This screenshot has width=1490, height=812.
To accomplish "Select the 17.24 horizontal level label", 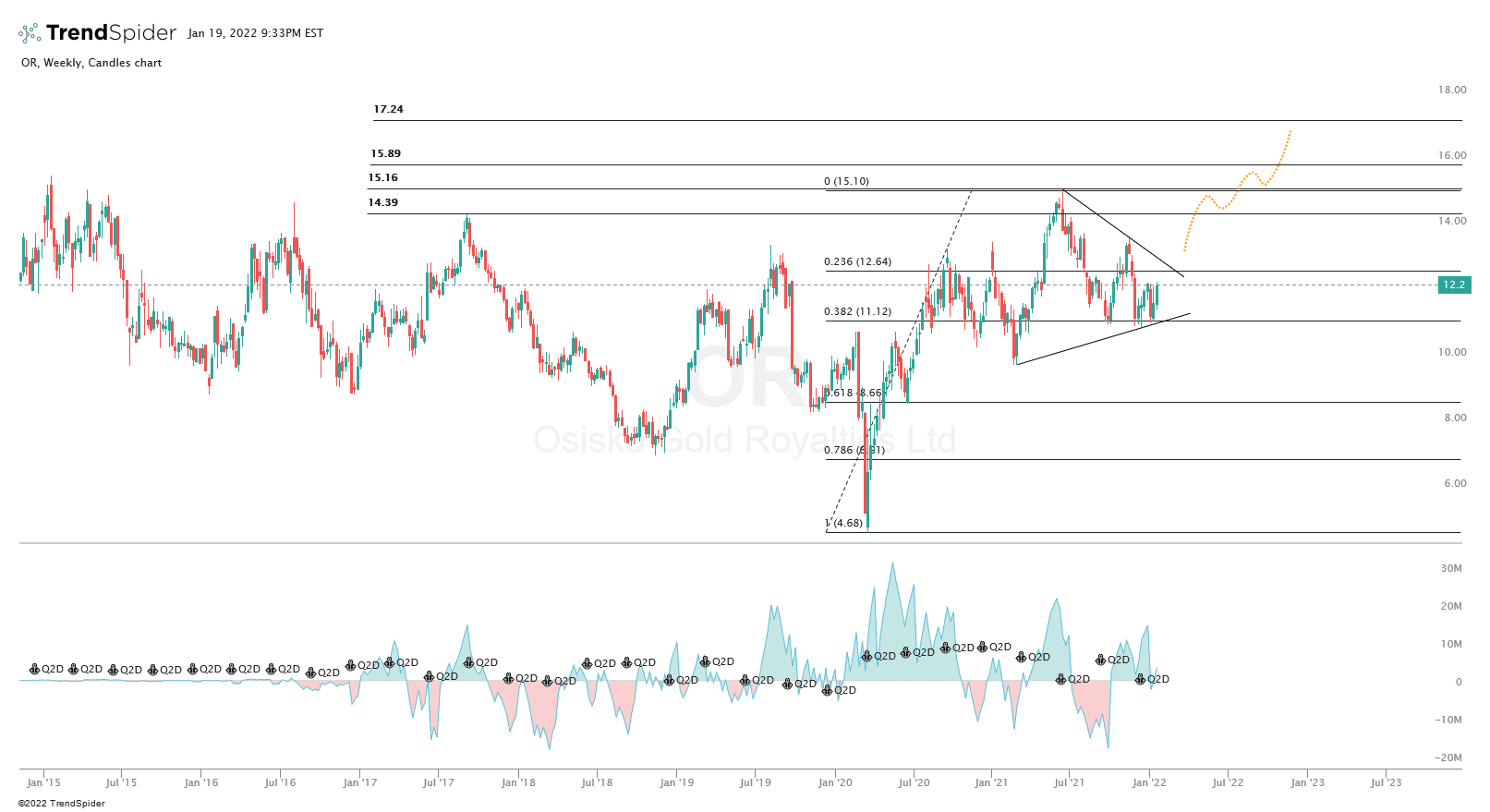I will [x=388, y=109].
